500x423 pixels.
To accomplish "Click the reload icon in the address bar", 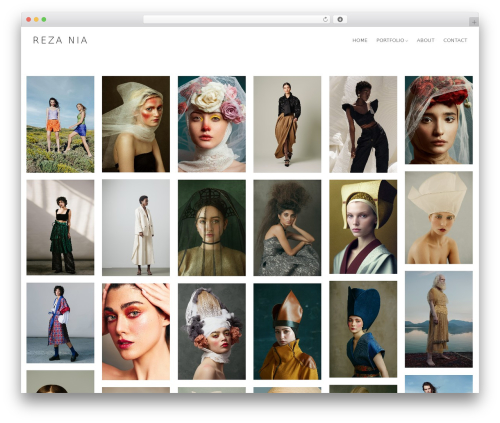I will click(x=325, y=20).
